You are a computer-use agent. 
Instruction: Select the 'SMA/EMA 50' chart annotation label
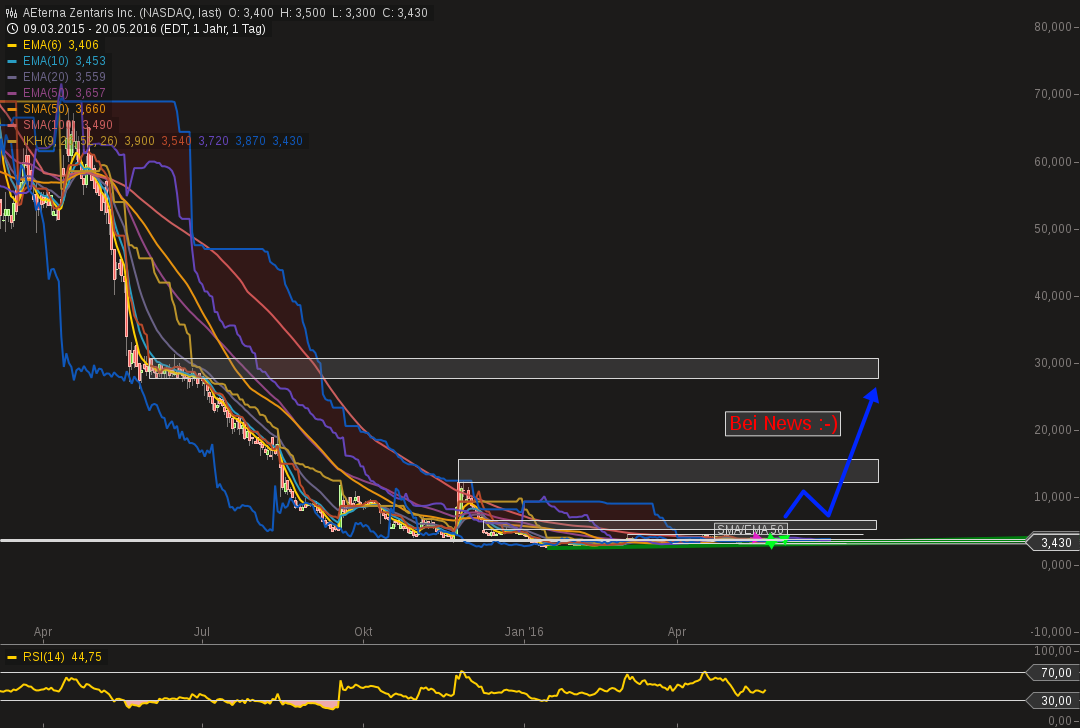tap(751, 530)
